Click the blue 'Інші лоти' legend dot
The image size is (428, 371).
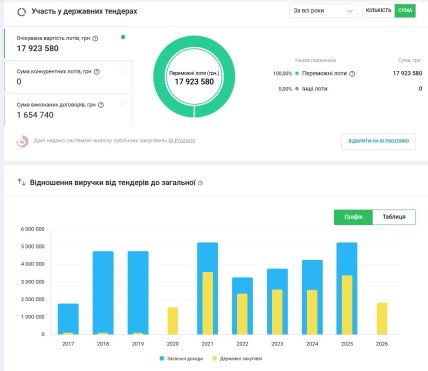click(297, 89)
